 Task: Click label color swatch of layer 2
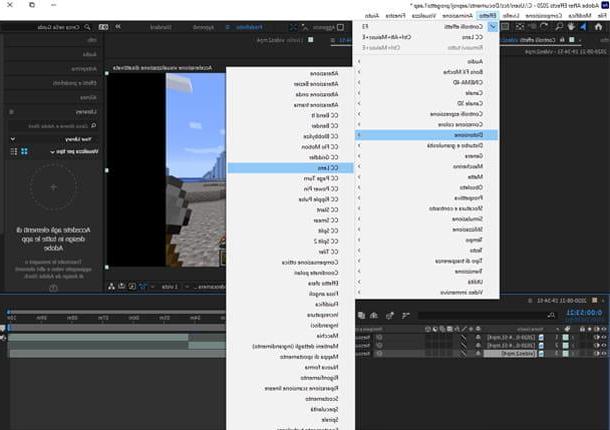point(565,345)
